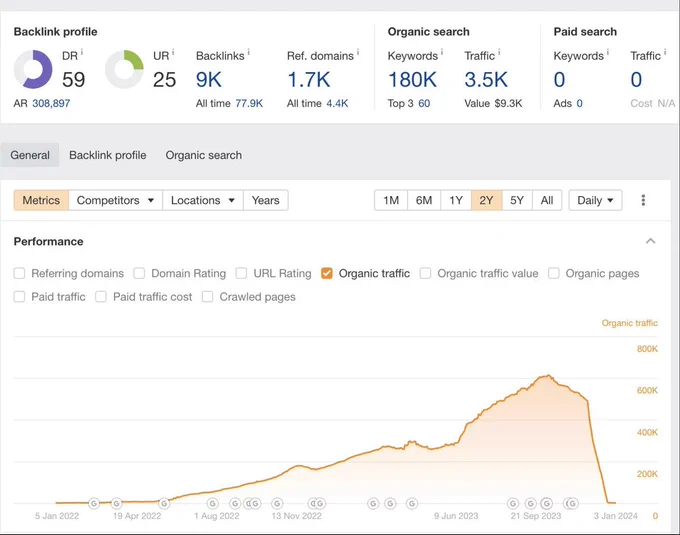
Task: Select the Metrics view button
Action: pyautogui.click(x=41, y=200)
